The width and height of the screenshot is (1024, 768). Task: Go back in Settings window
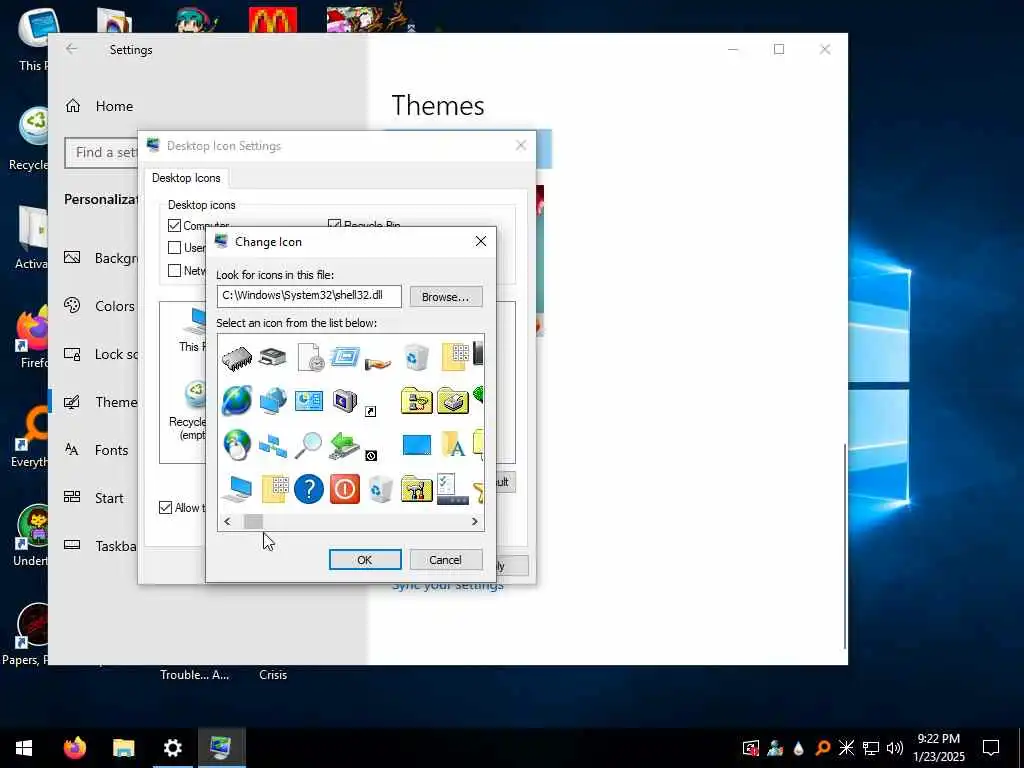click(71, 49)
